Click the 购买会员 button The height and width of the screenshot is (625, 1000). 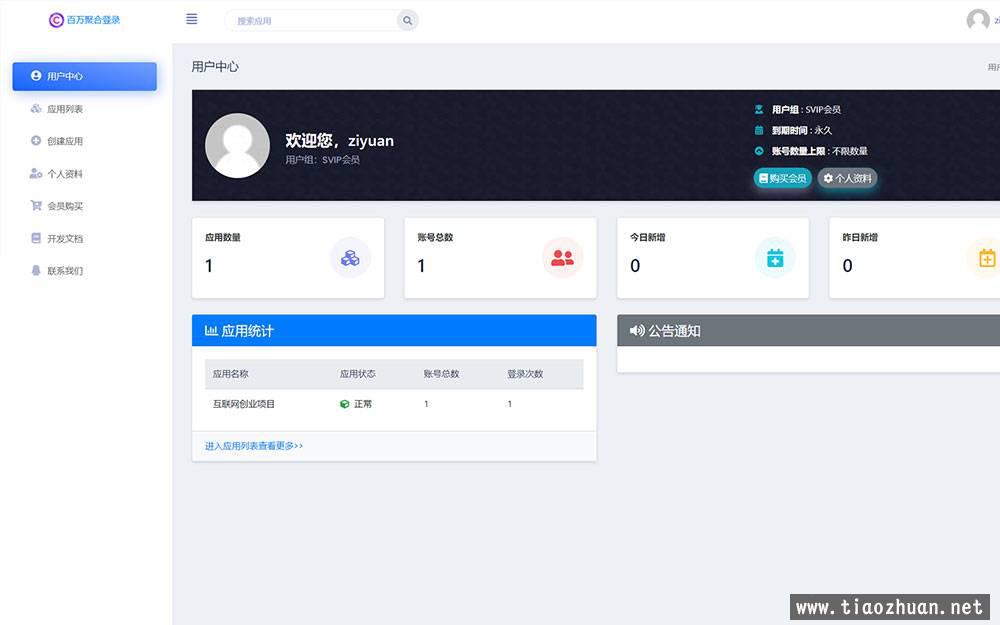[x=782, y=178]
